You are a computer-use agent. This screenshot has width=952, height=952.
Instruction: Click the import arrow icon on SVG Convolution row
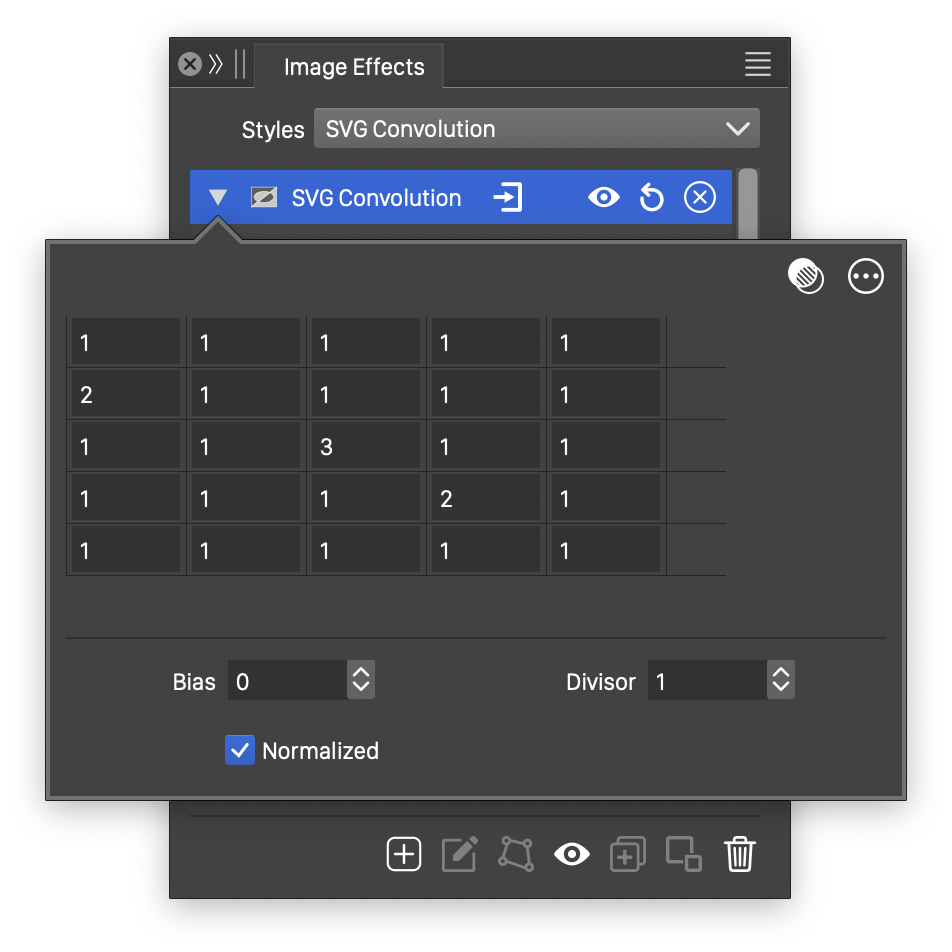[x=508, y=198]
